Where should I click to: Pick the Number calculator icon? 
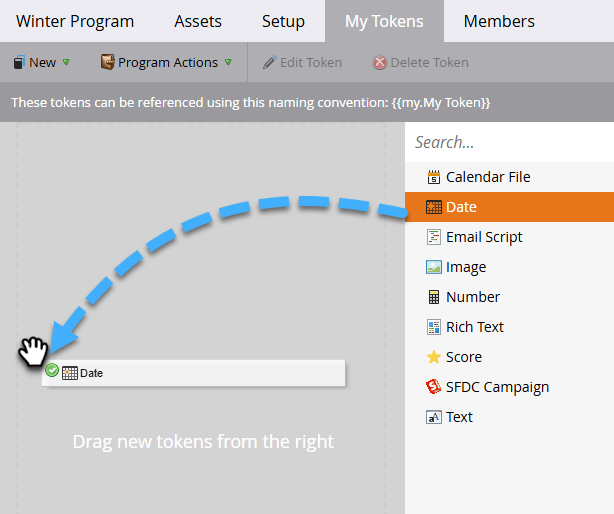pos(433,297)
